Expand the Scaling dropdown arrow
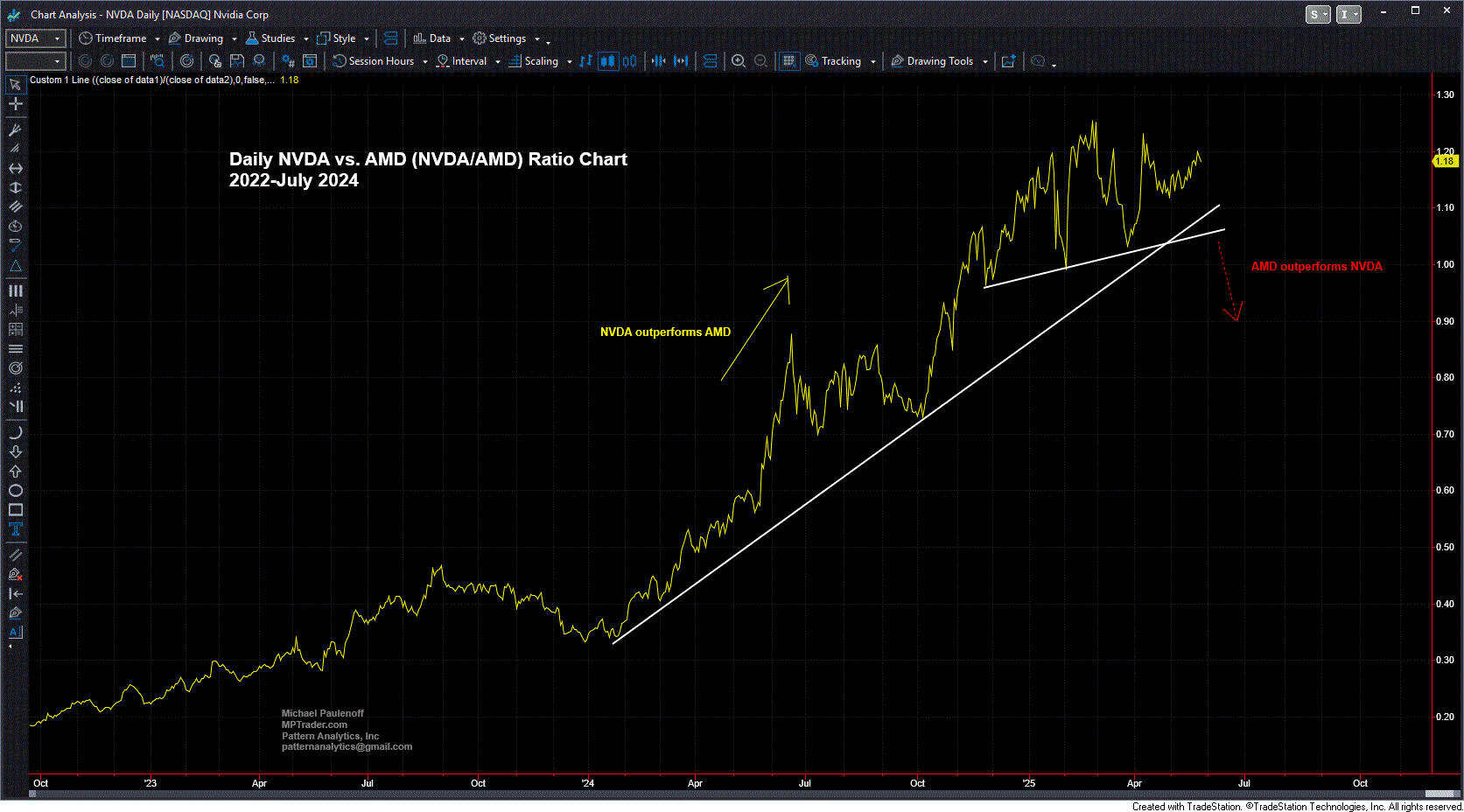The width and height of the screenshot is (1464, 812). tap(569, 61)
